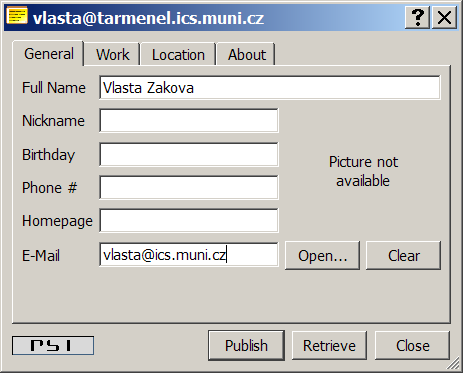Click the window resize grip at bottom corner
This screenshot has height=373, width=463.
point(455,365)
